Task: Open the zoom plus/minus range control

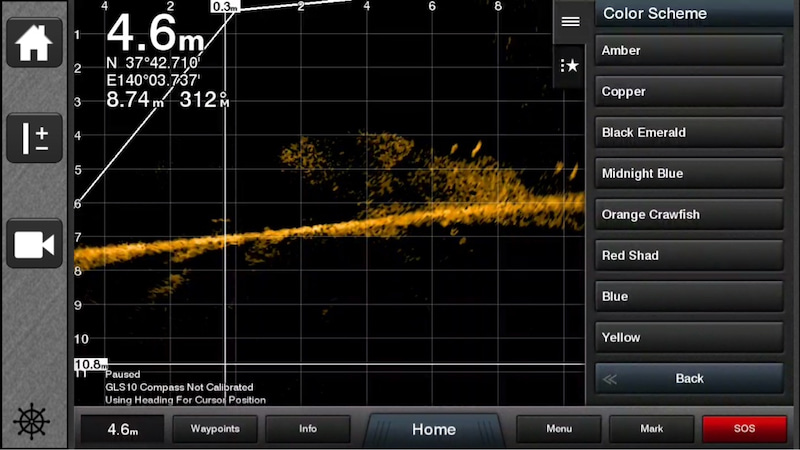Action: point(34,139)
